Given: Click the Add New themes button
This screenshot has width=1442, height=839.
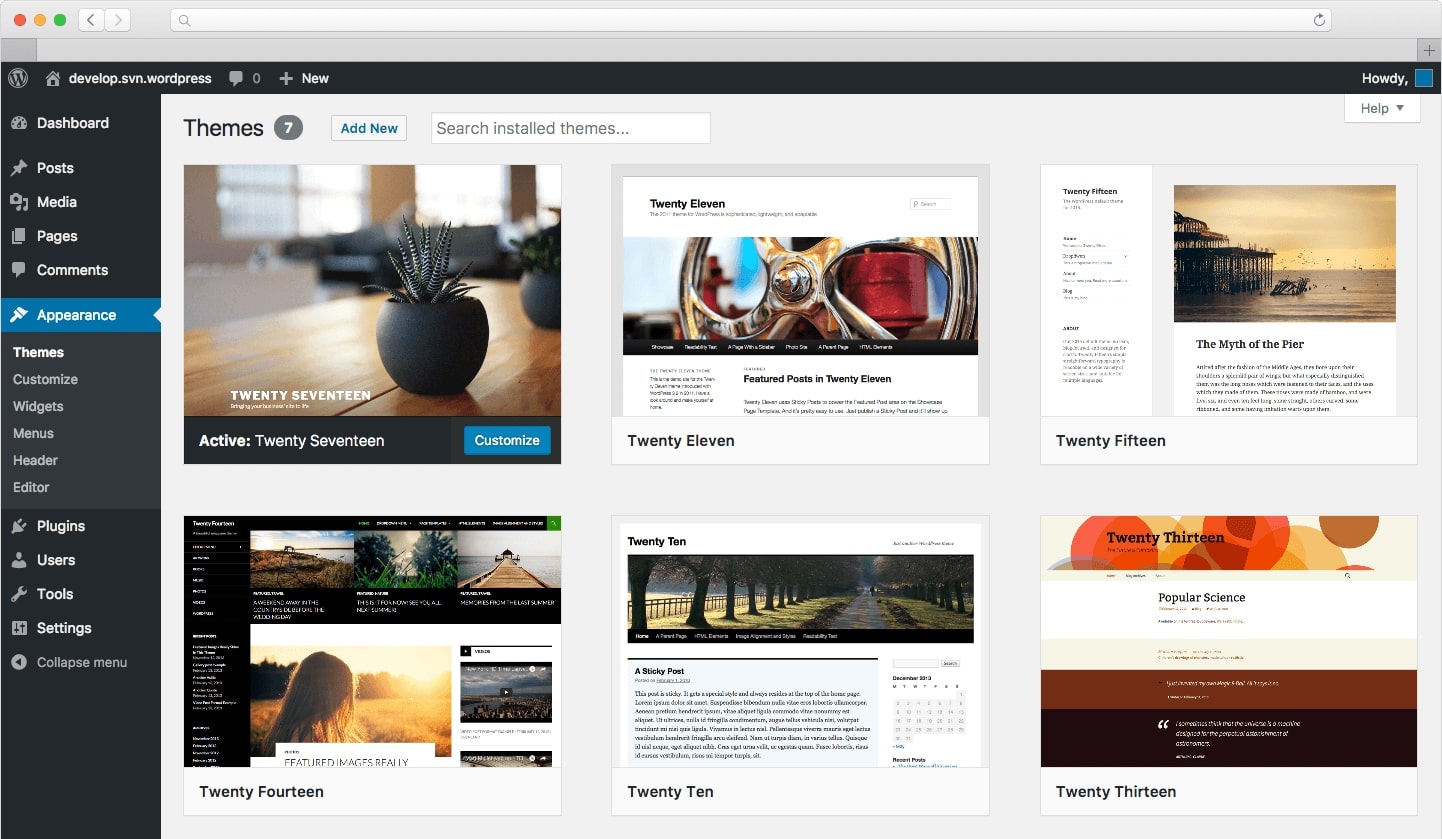Looking at the screenshot, I should (x=368, y=128).
